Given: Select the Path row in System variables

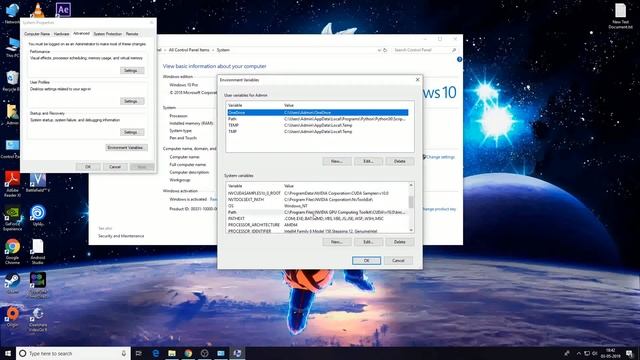Looking at the screenshot, I should point(318,212).
